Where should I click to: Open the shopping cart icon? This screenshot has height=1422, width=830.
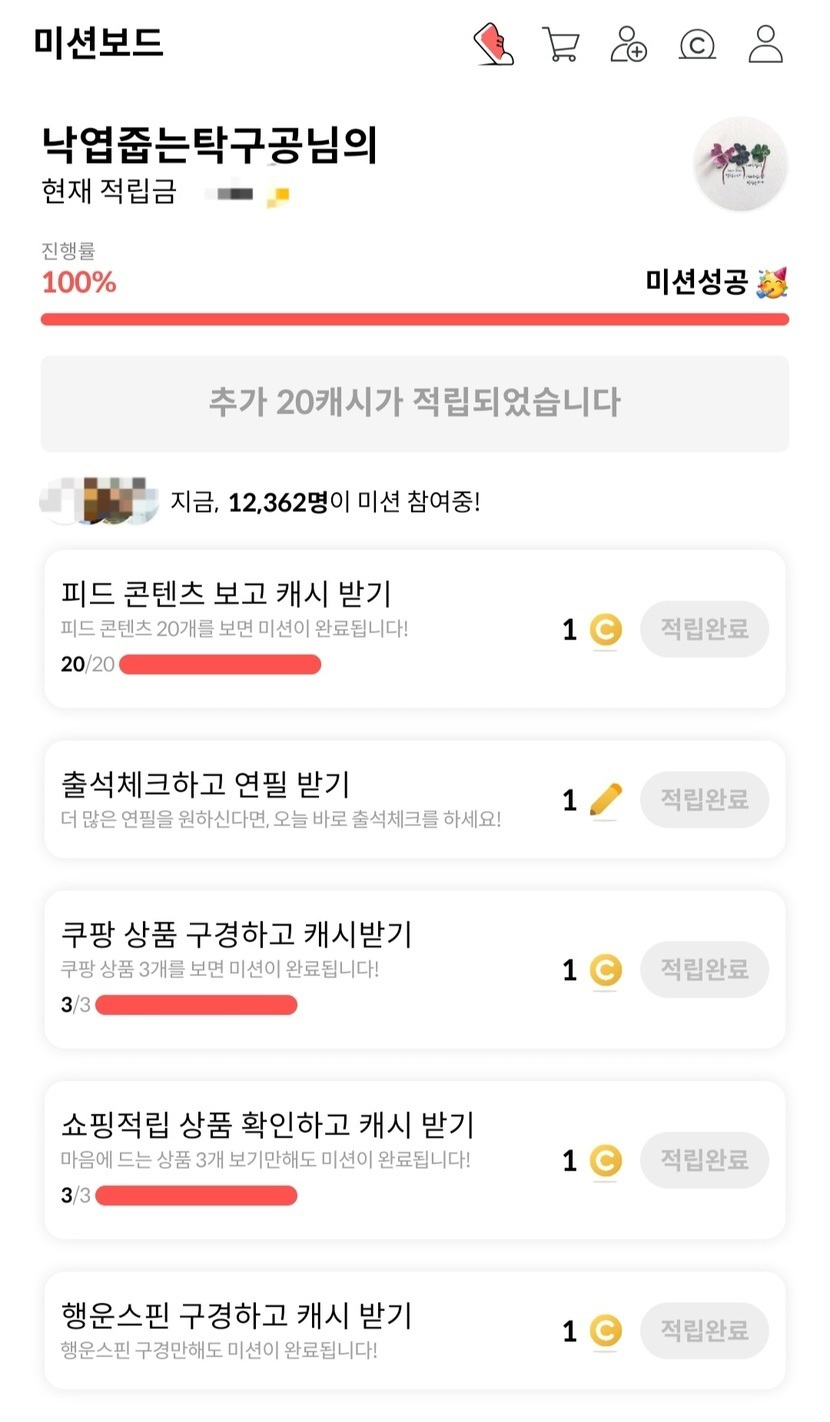[x=560, y=45]
